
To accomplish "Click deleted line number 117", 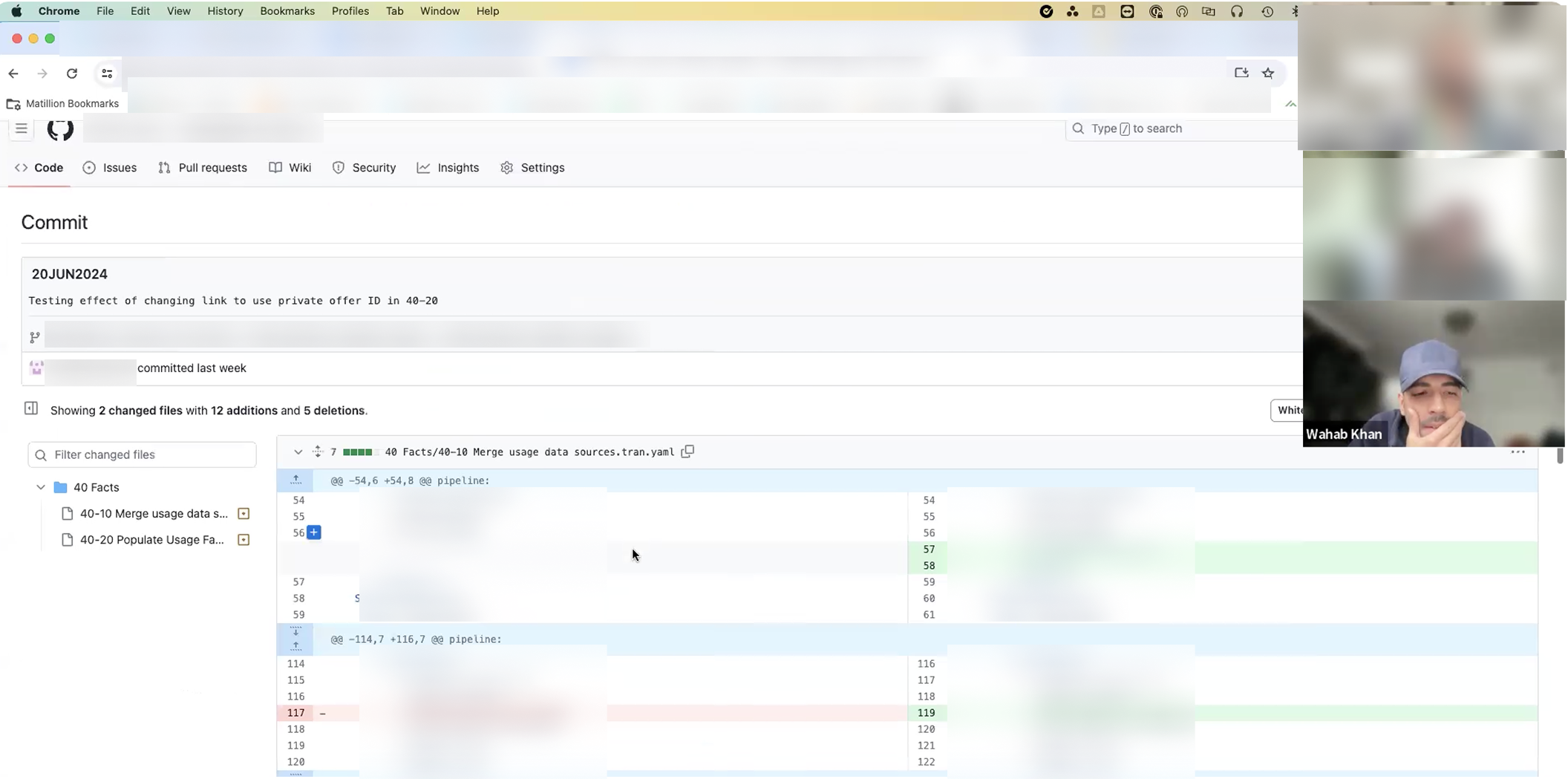I will pyautogui.click(x=295, y=713).
